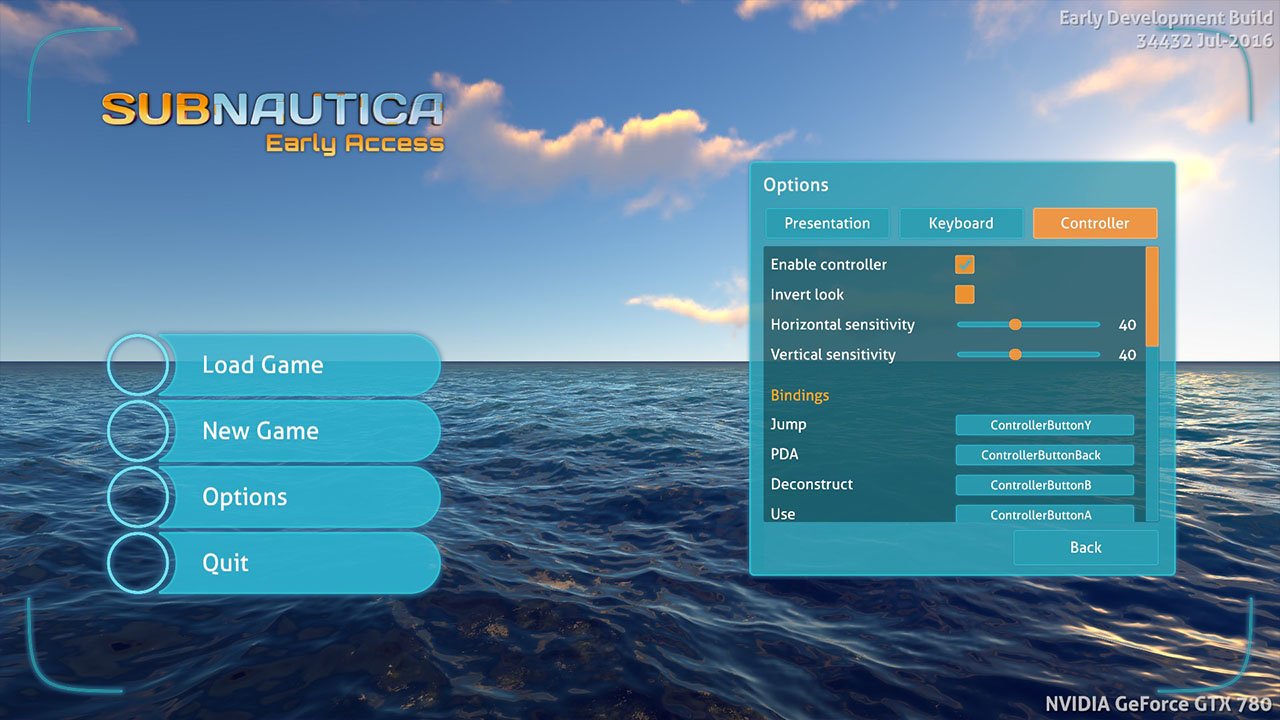Rebind Use from ControllerButtonA
The image size is (1280, 720).
[x=1044, y=514]
